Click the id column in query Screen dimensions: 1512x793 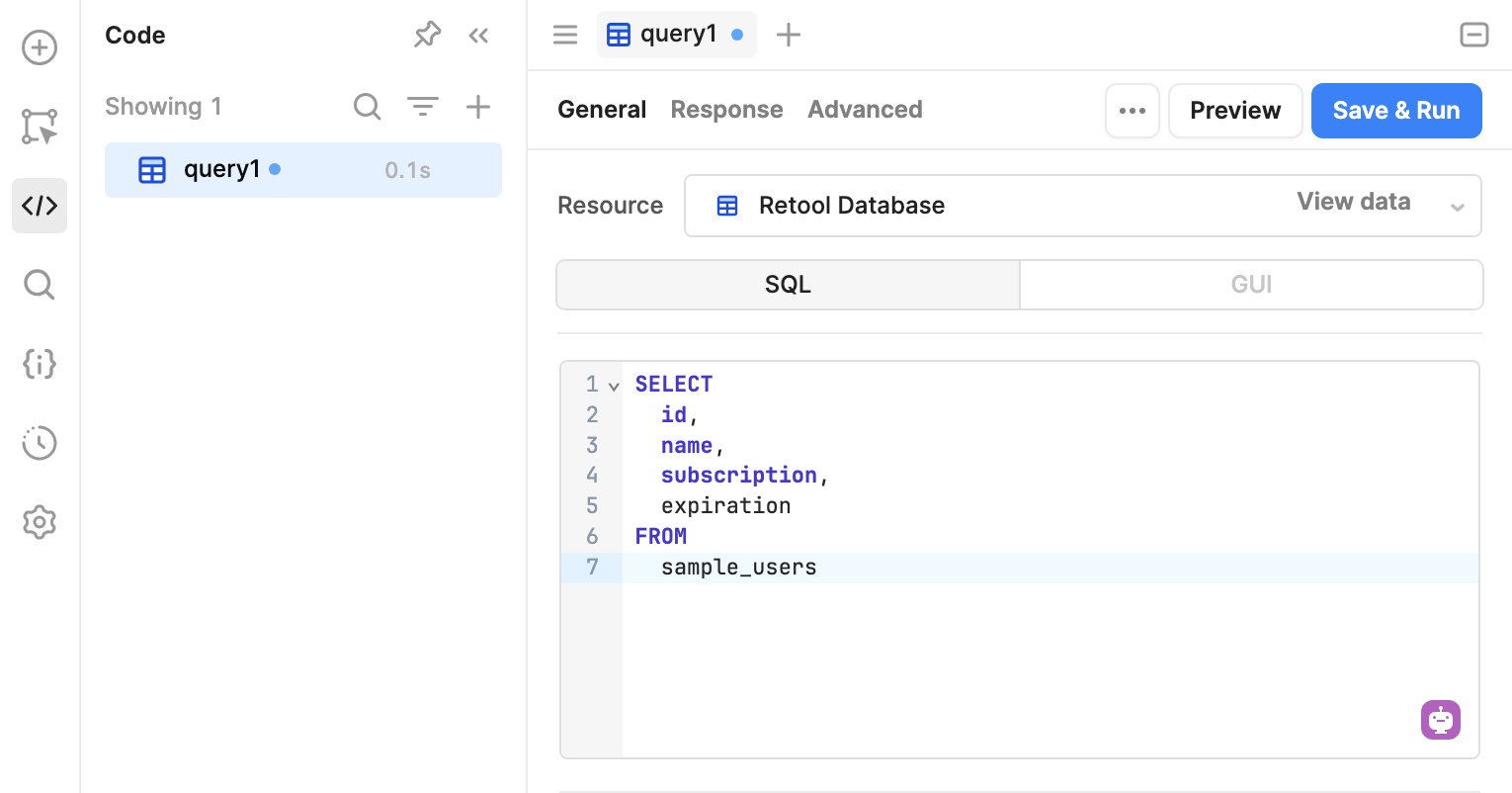[674, 414]
